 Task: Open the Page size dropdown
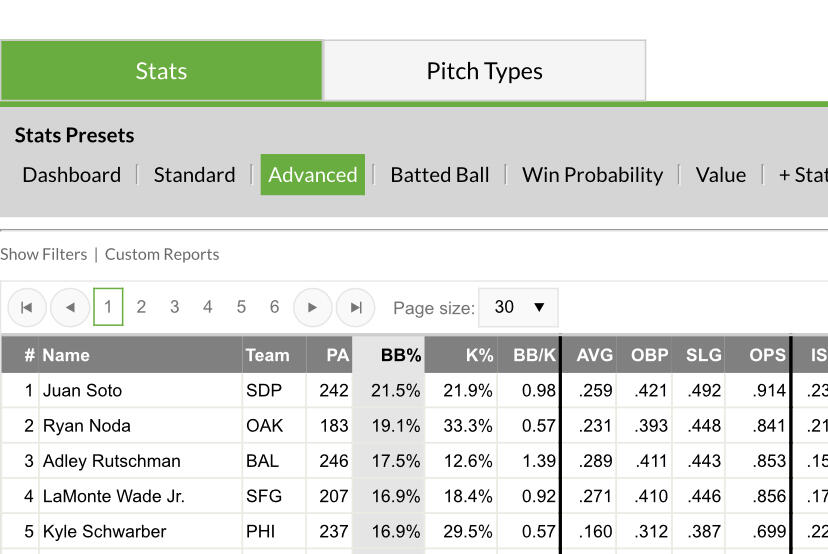tap(518, 308)
